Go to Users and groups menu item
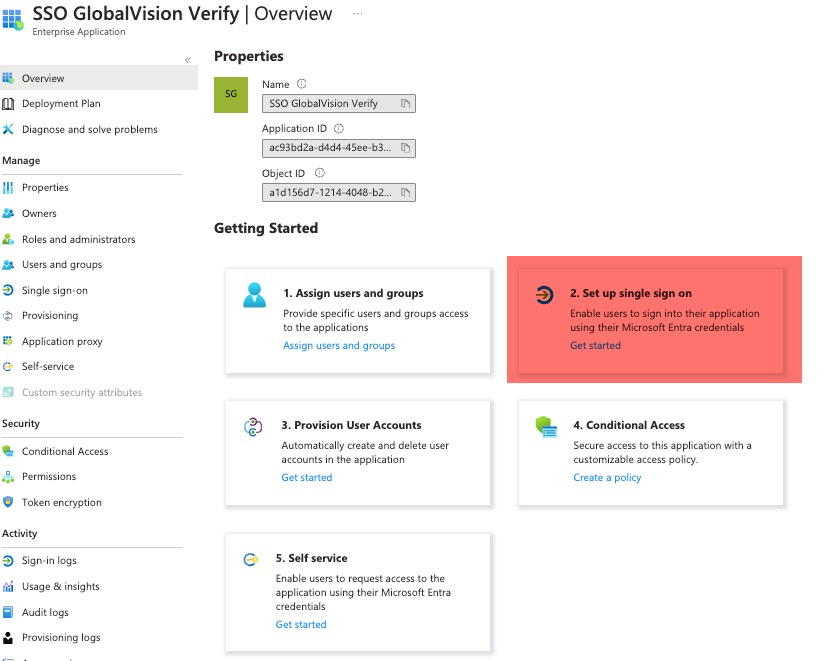Viewport: 826px width, 661px height. (62, 265)
